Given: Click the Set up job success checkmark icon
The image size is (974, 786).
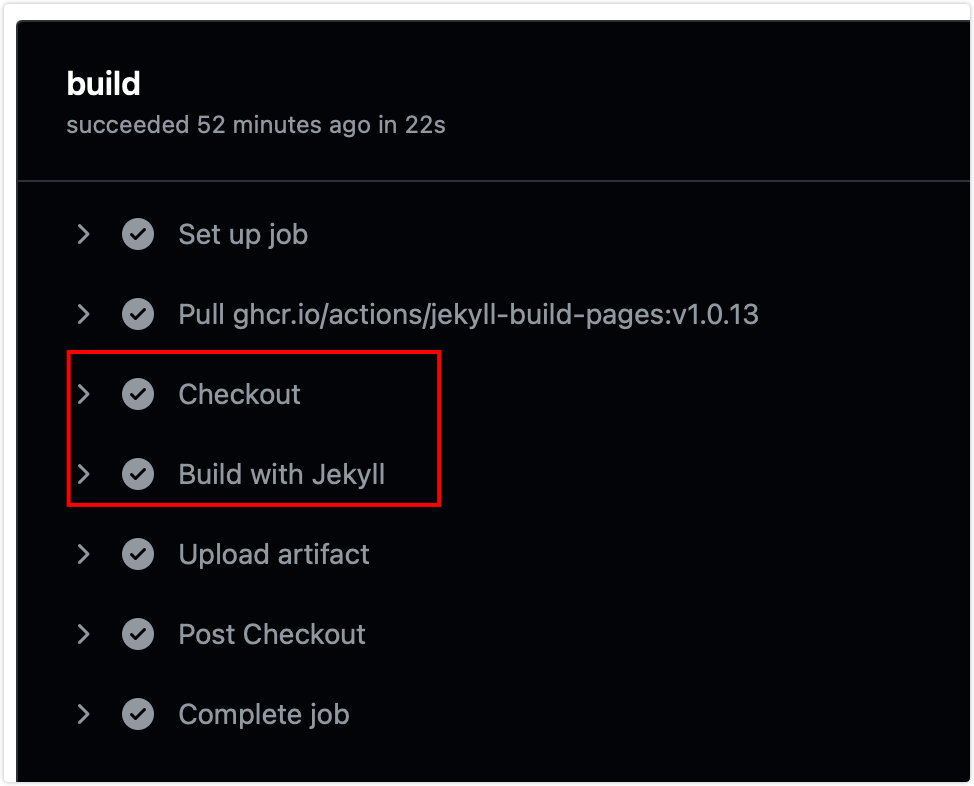Looking at the screenshot, I should tap(138, 234).
